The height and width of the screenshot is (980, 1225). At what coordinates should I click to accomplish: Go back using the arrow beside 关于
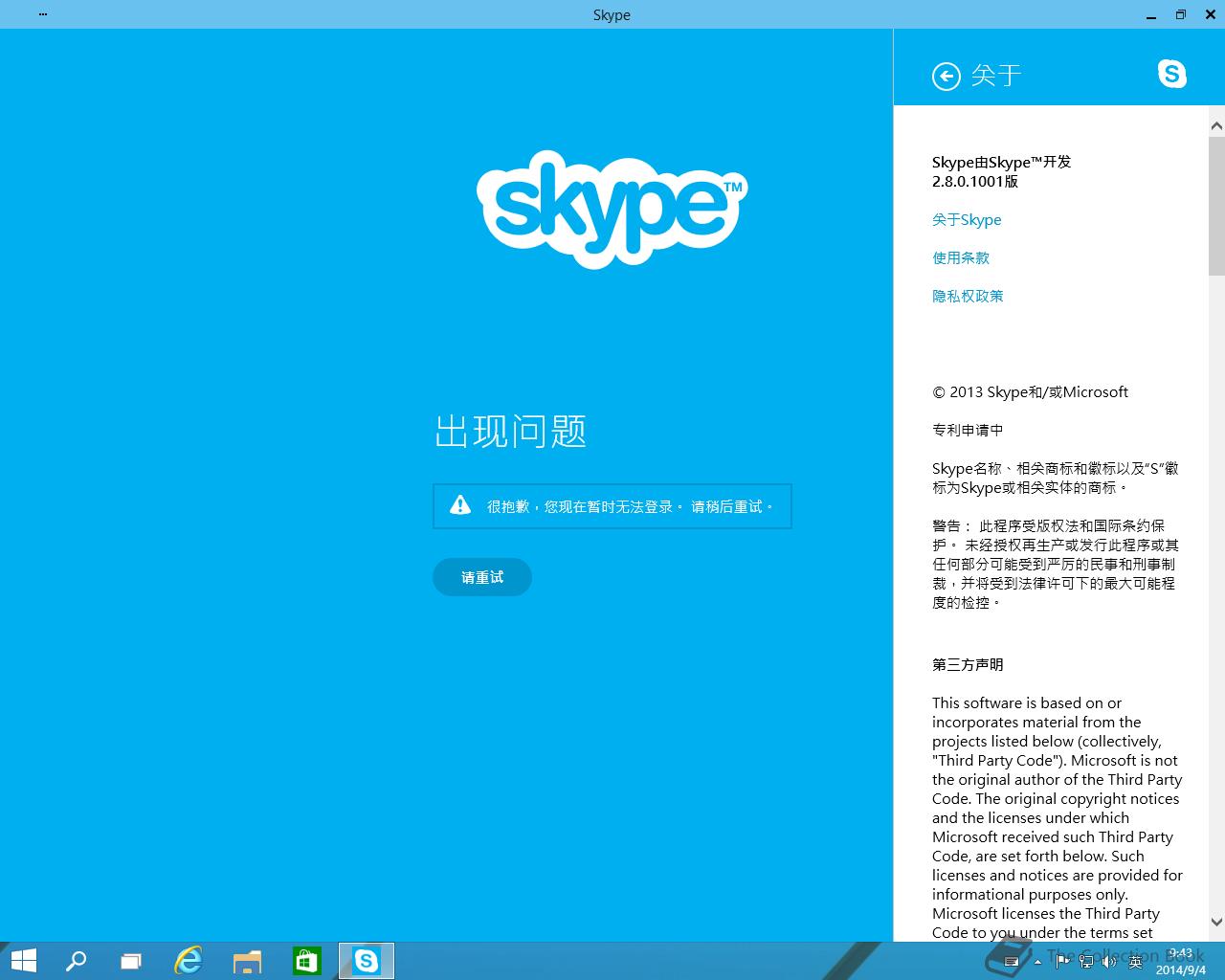(947, 77)
